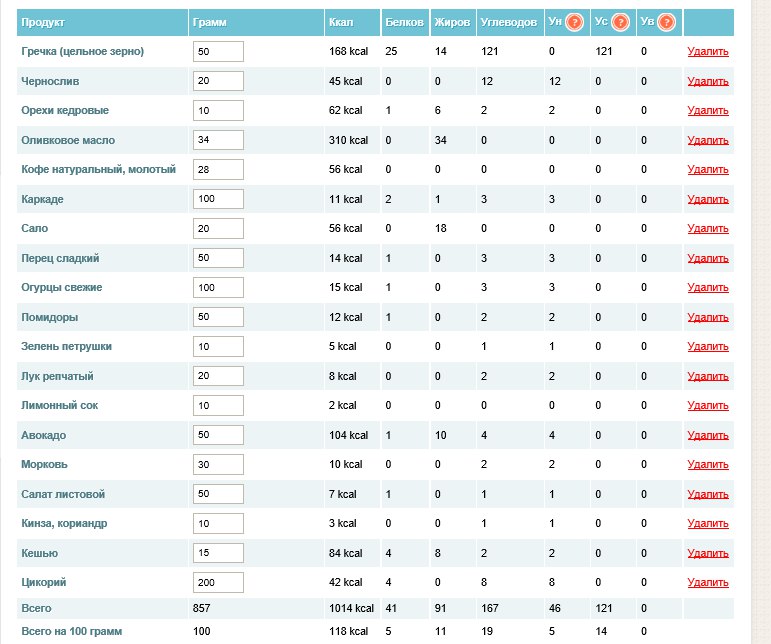
Task: Edit the grams value for Огурцы свежие
Action: pos(218,288)
